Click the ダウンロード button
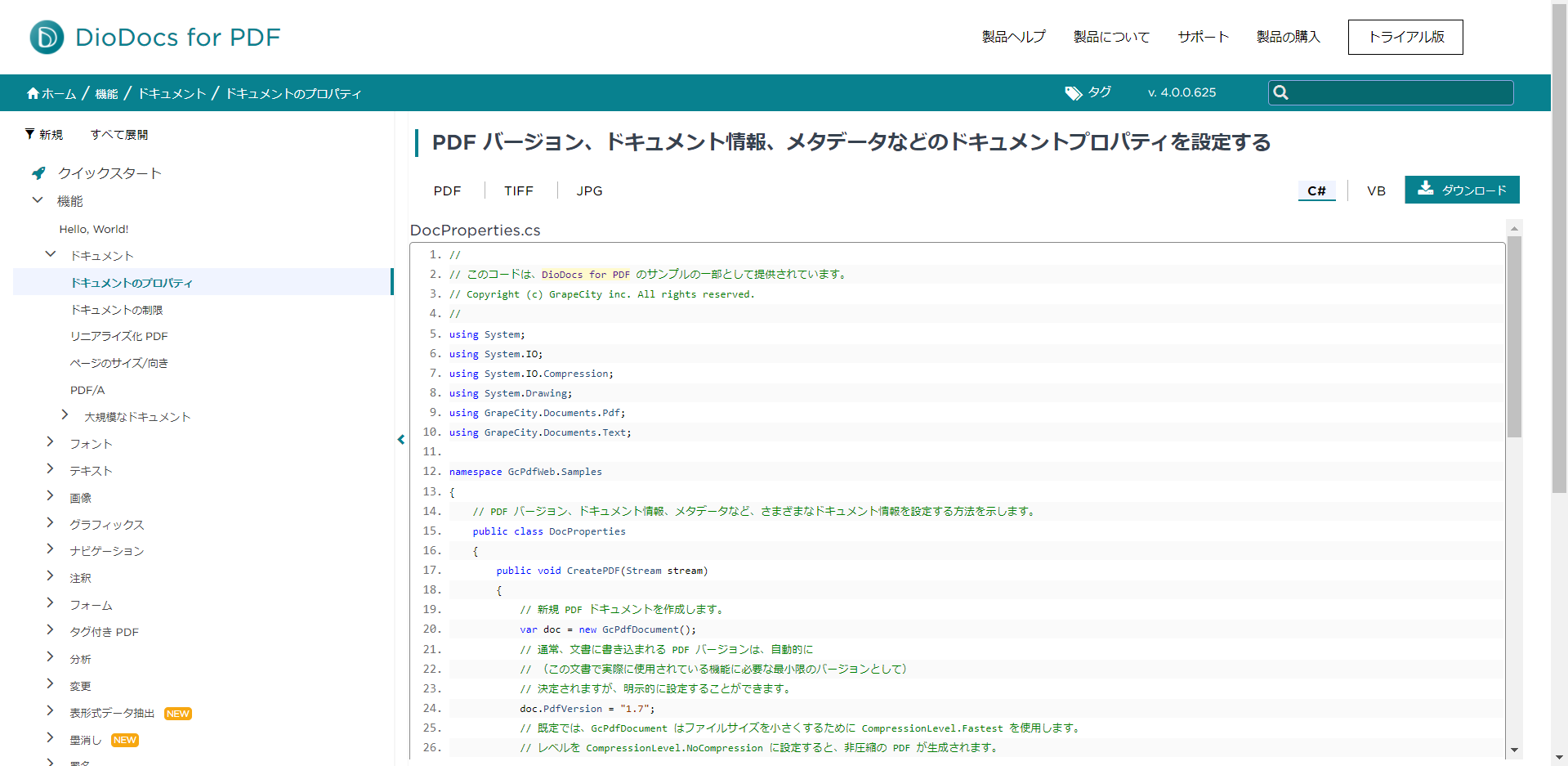The image size is (1568, 766). pyautogui.click(x=1462, y=190)
